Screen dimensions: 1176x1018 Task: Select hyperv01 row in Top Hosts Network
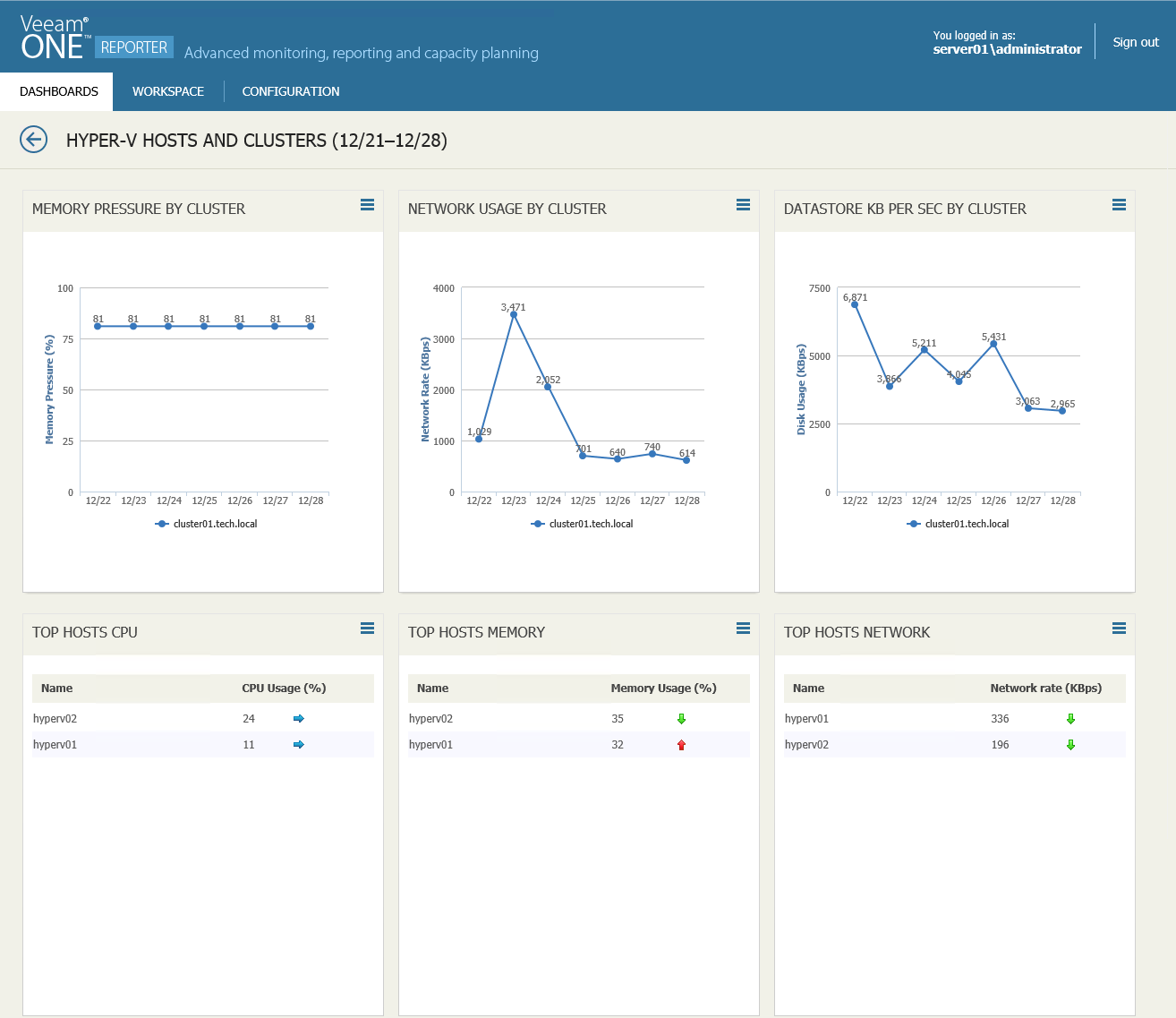tap(807, 719)
